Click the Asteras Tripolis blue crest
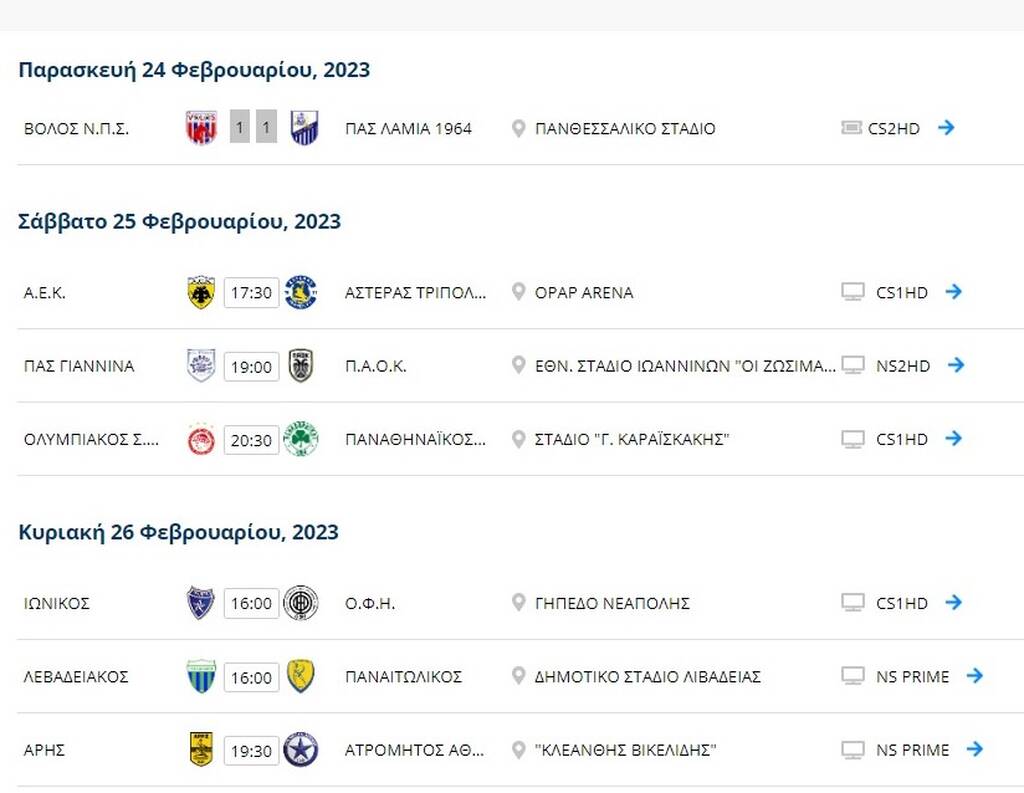 click(301, 292)
